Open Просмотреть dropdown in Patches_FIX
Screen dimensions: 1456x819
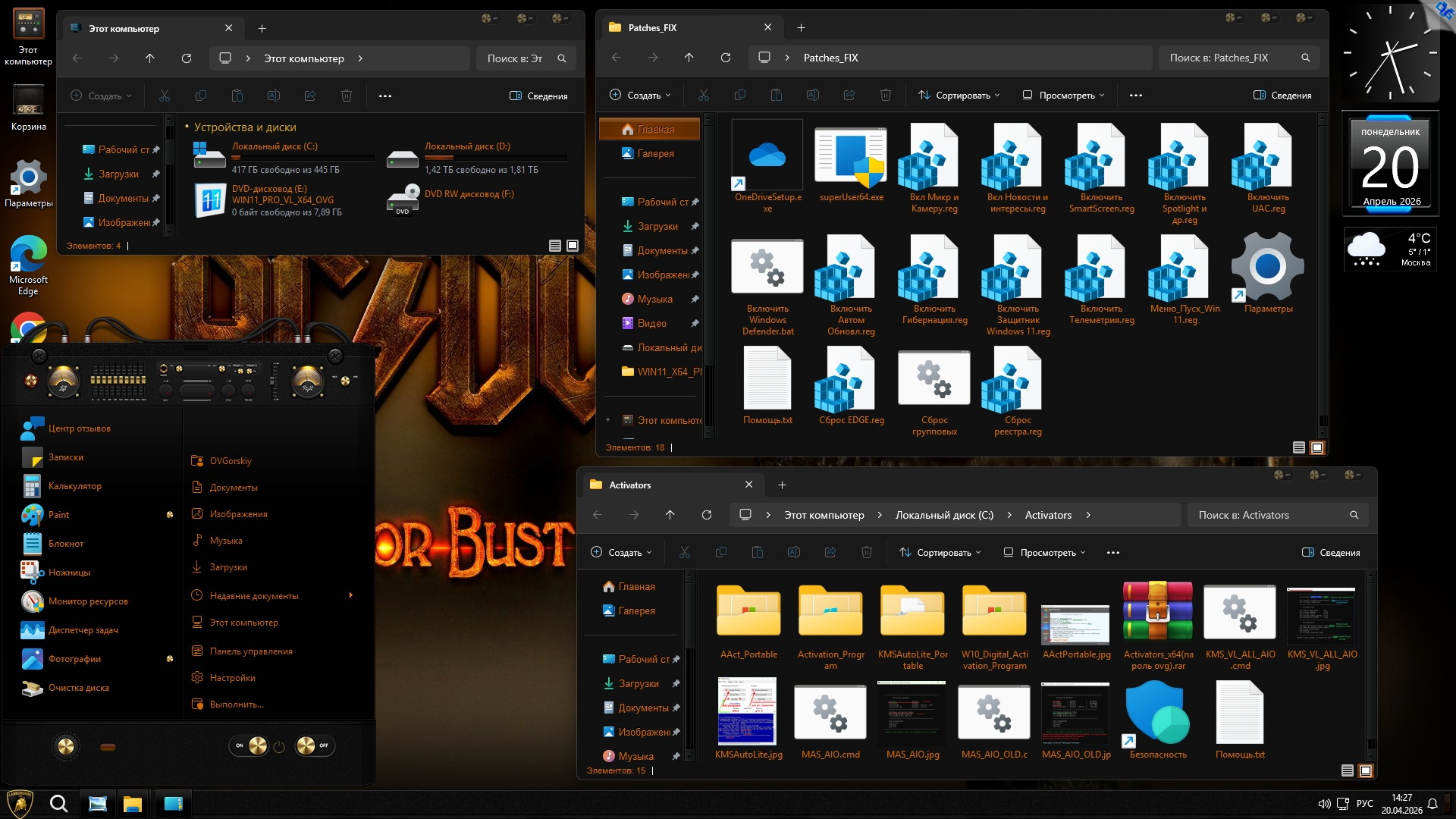(1064, 96)
